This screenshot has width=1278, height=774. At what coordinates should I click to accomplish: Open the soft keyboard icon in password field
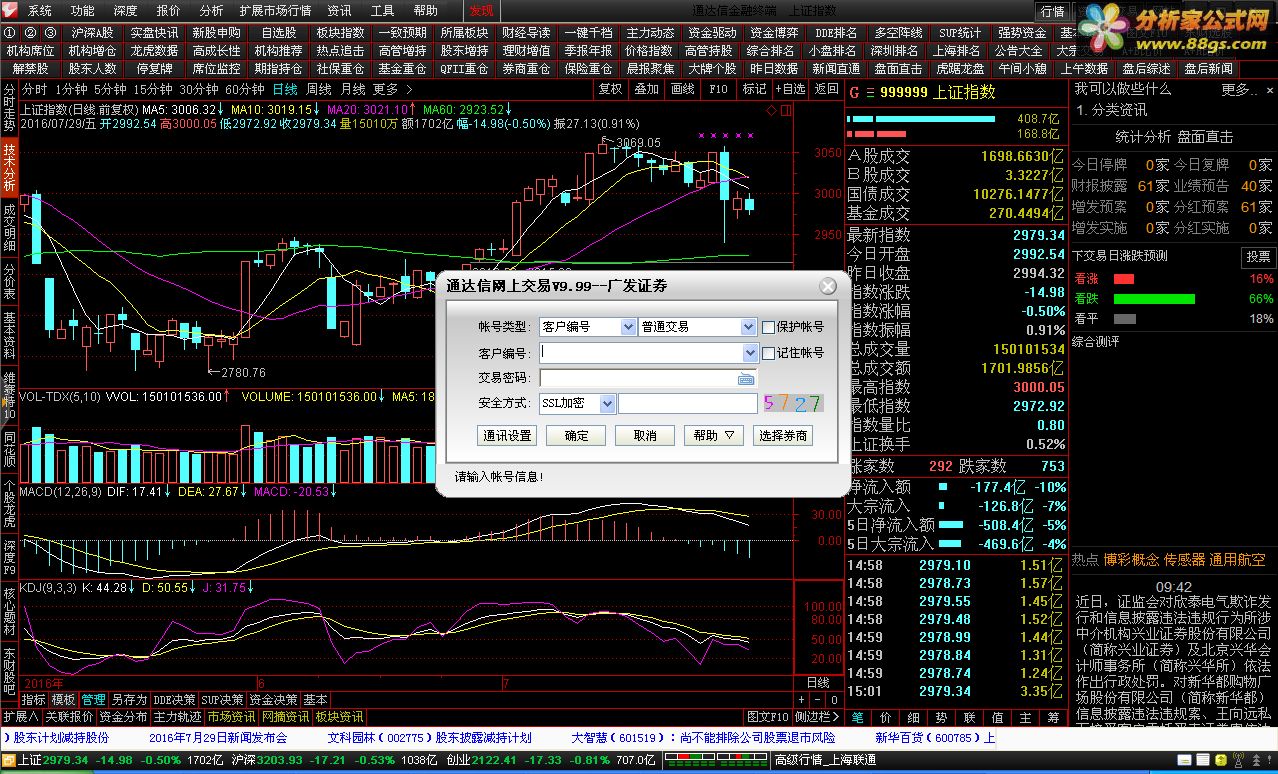pos(746,379)
